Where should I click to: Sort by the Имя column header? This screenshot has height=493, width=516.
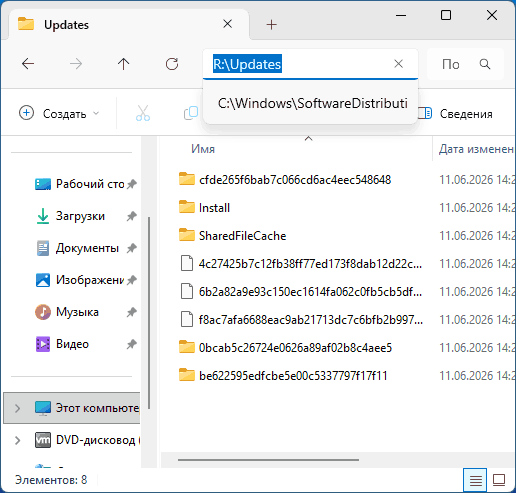203,149
